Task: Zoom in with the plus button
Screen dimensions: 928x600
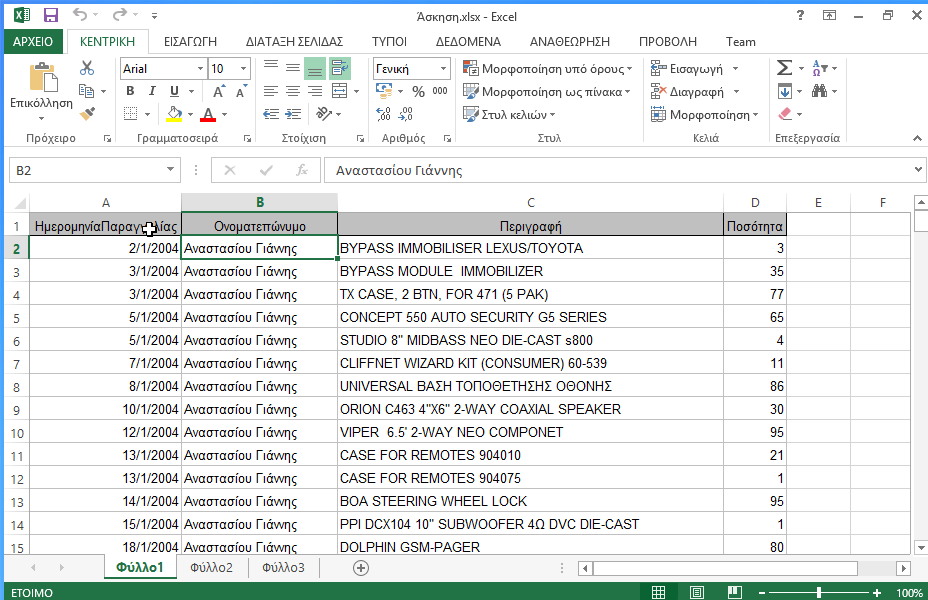Action: 877,592
